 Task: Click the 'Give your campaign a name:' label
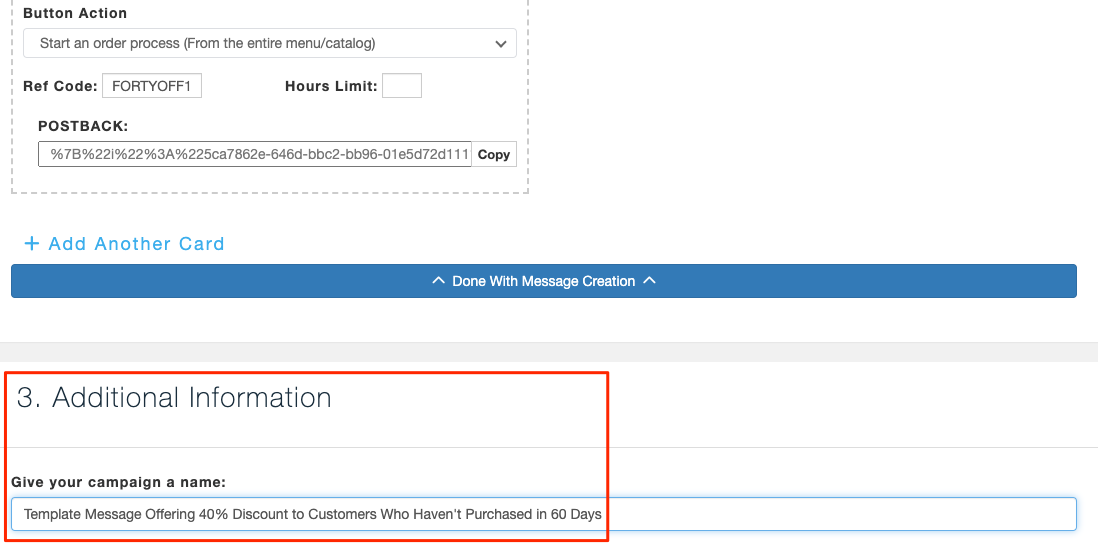click(118, 482)
